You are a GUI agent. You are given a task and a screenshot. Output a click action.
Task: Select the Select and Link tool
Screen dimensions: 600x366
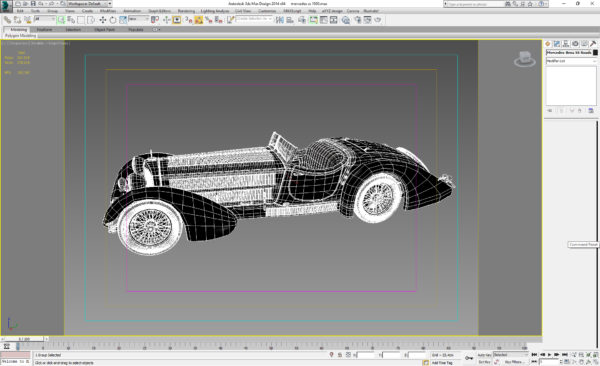point(7,20)
